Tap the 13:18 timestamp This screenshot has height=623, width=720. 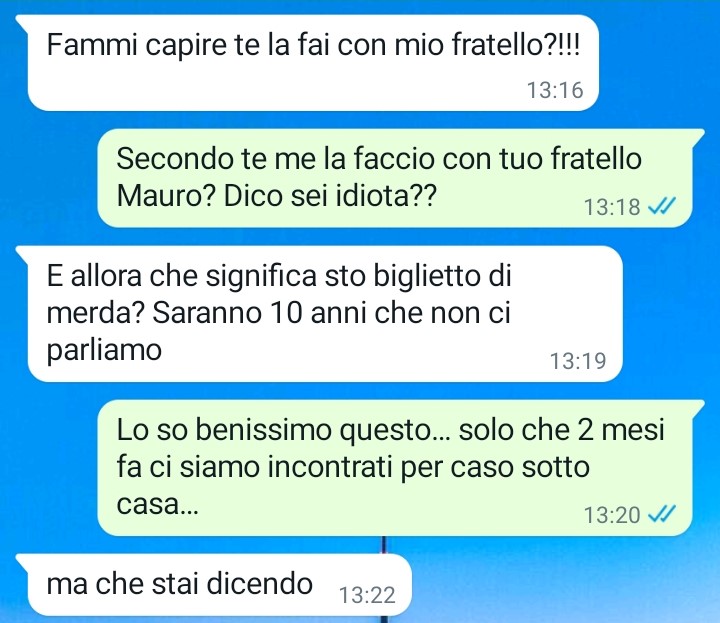click(x=612, y=207)
